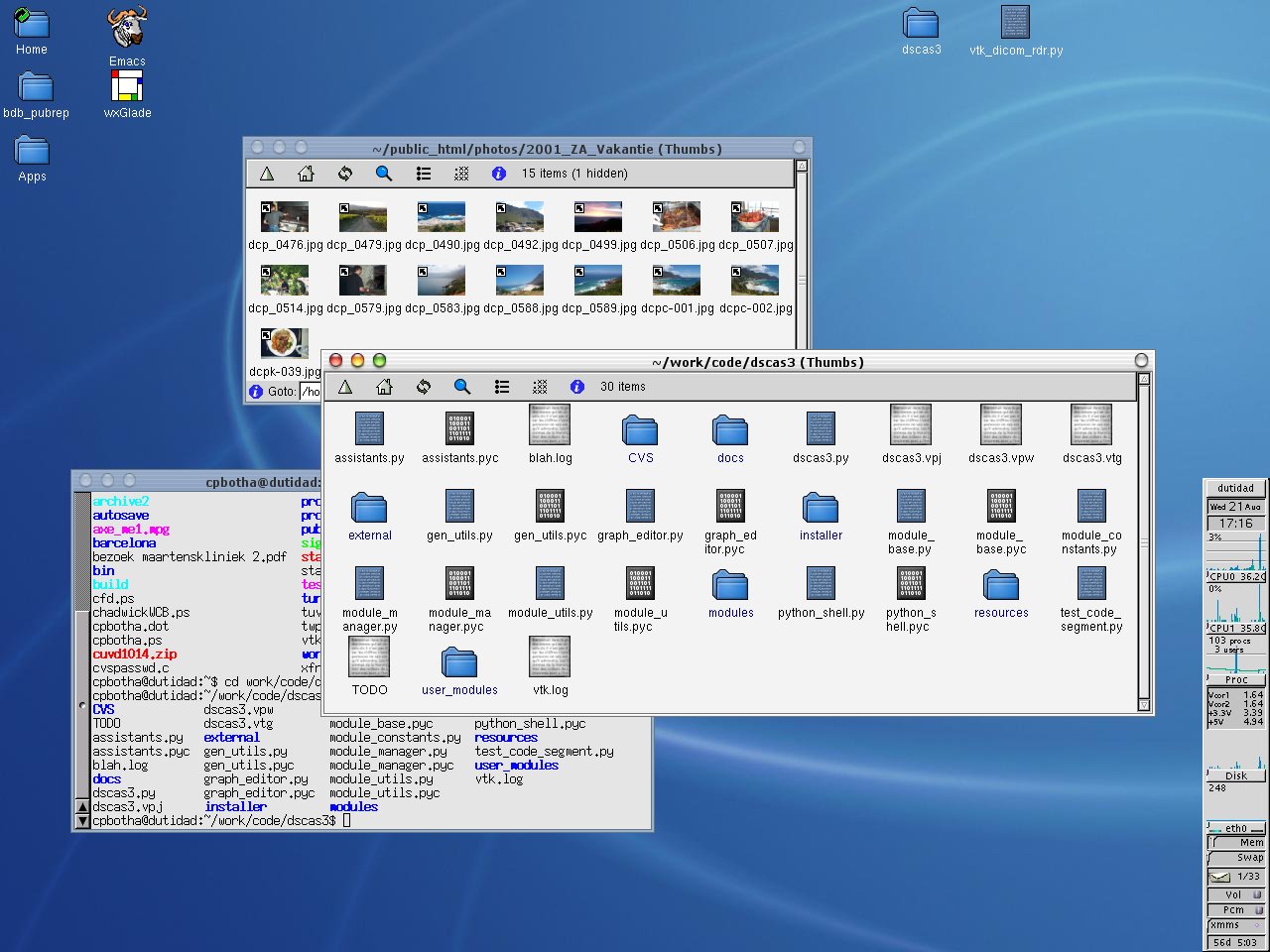Select dcpk-039.jpg food thumbnail
Viewport: 1270px width, 952px height.
coord(285,343)
